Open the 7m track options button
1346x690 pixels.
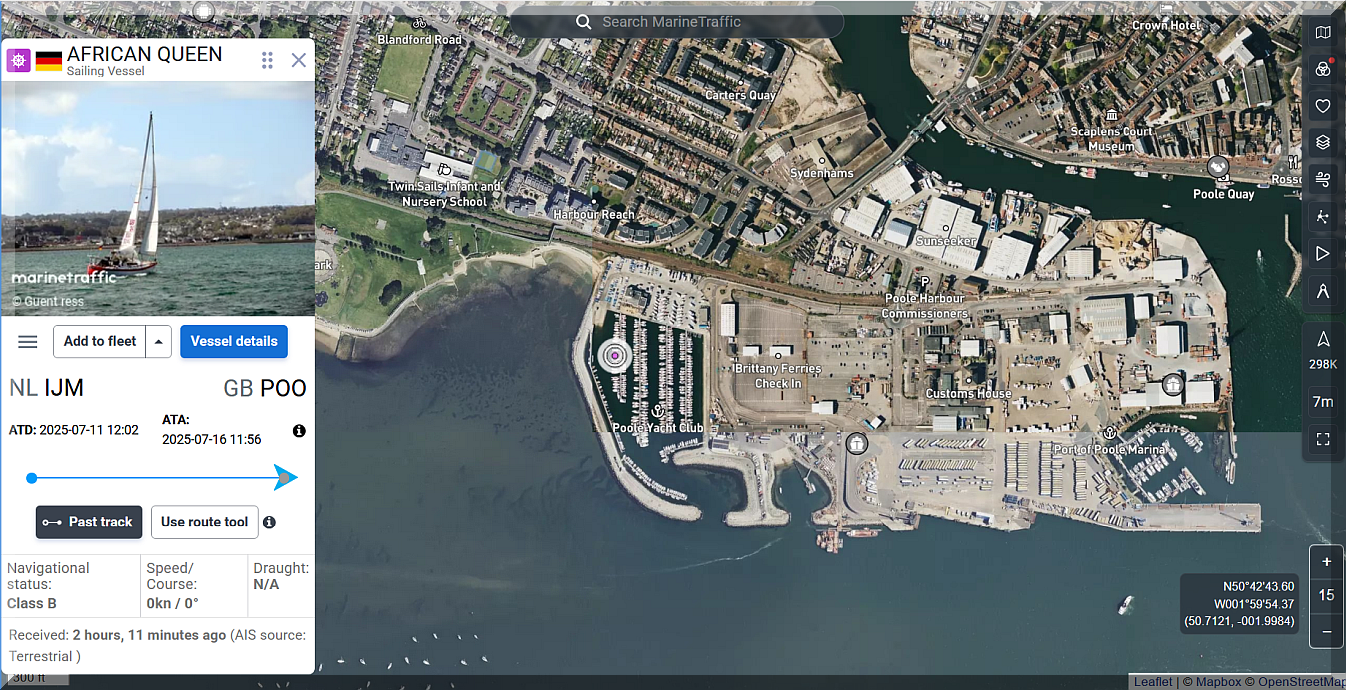pyautogui.click(x=1322, y=402)
